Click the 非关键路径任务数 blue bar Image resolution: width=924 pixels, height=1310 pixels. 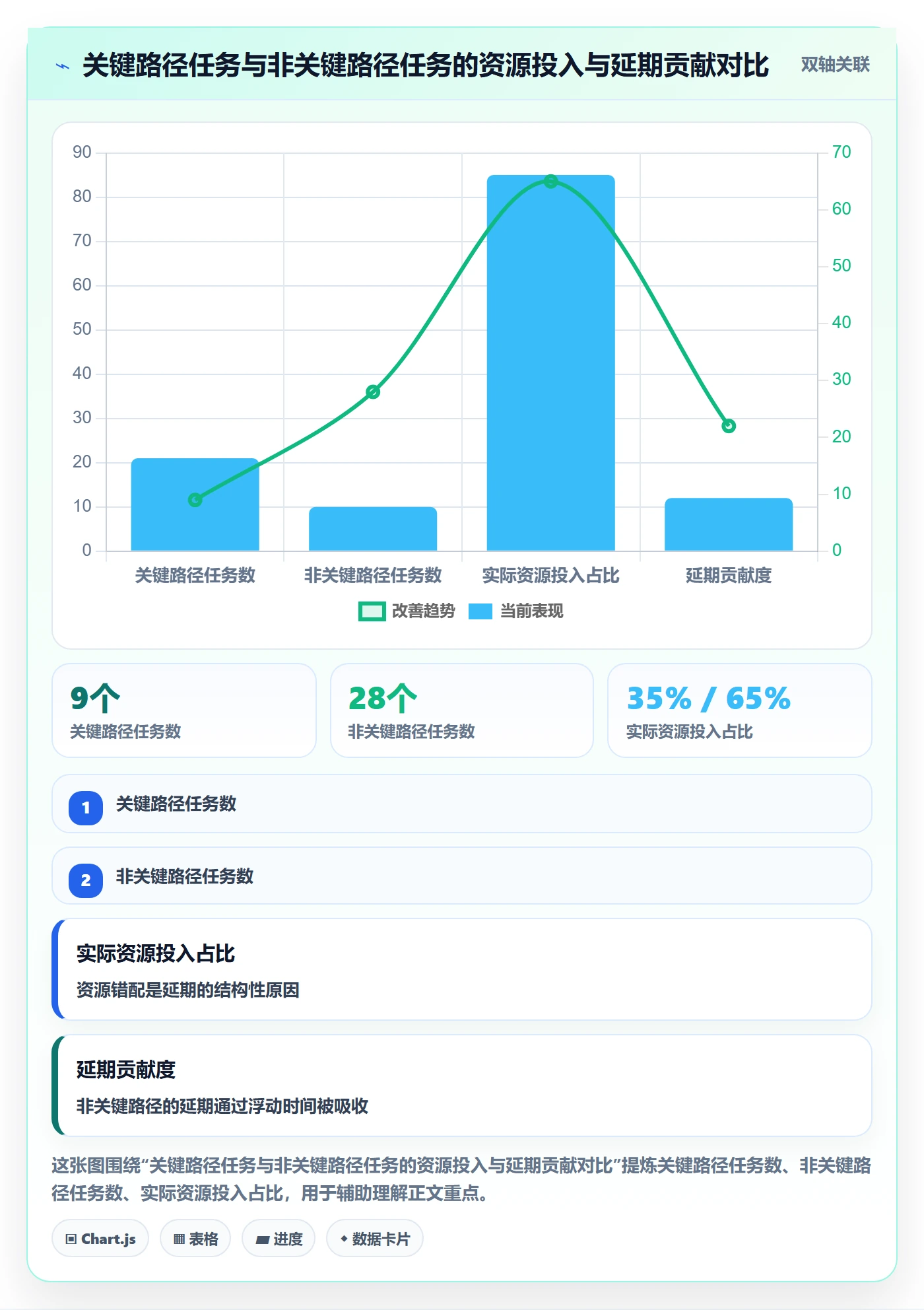click(x=373, y=529)
